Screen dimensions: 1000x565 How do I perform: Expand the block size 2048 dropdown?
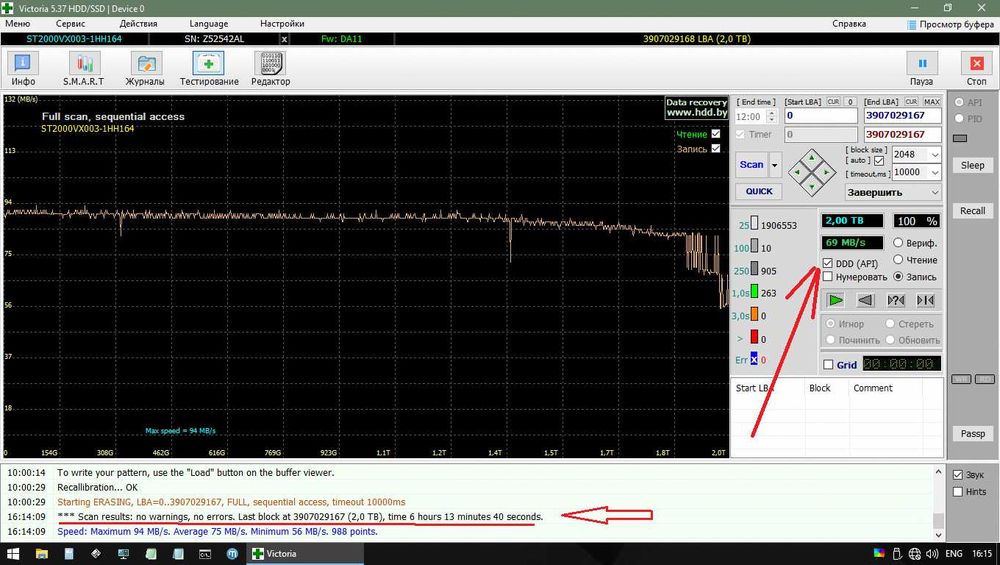point(934,155)
